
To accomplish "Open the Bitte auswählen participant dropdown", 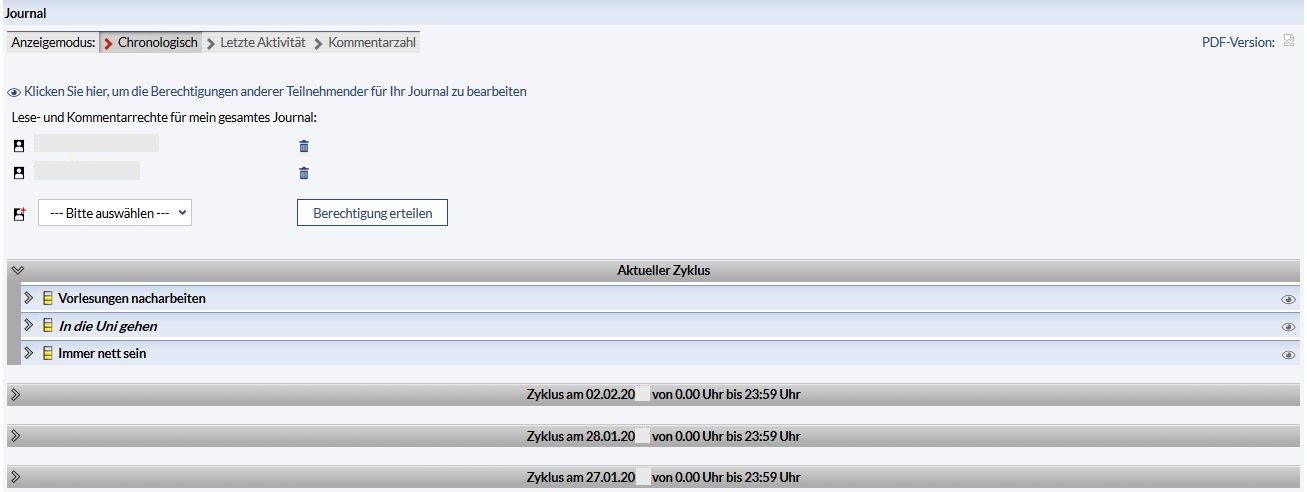I will 115,214.
